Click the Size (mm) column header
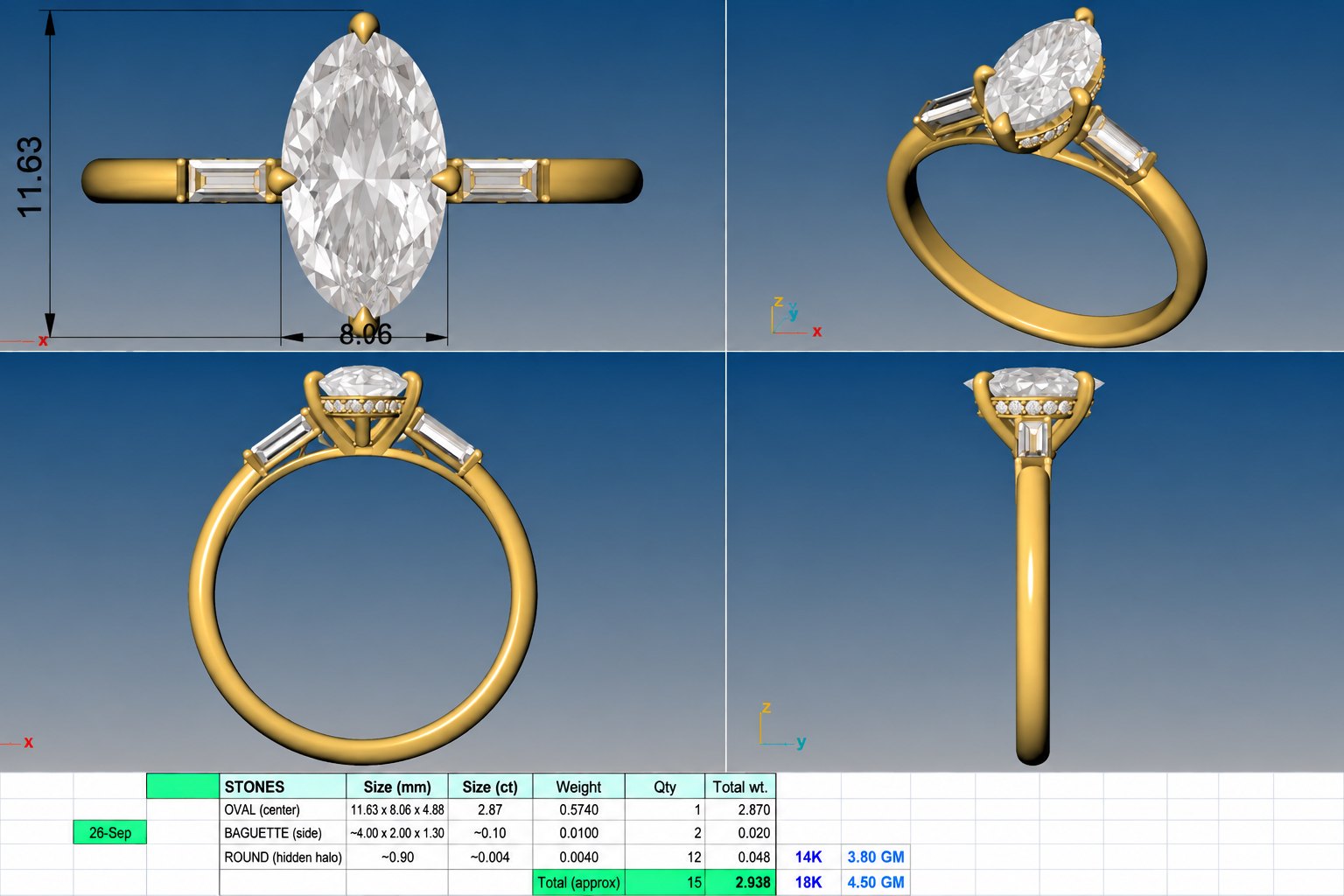The height and width of the screenshot is (896, 1344). click(397, 787)
